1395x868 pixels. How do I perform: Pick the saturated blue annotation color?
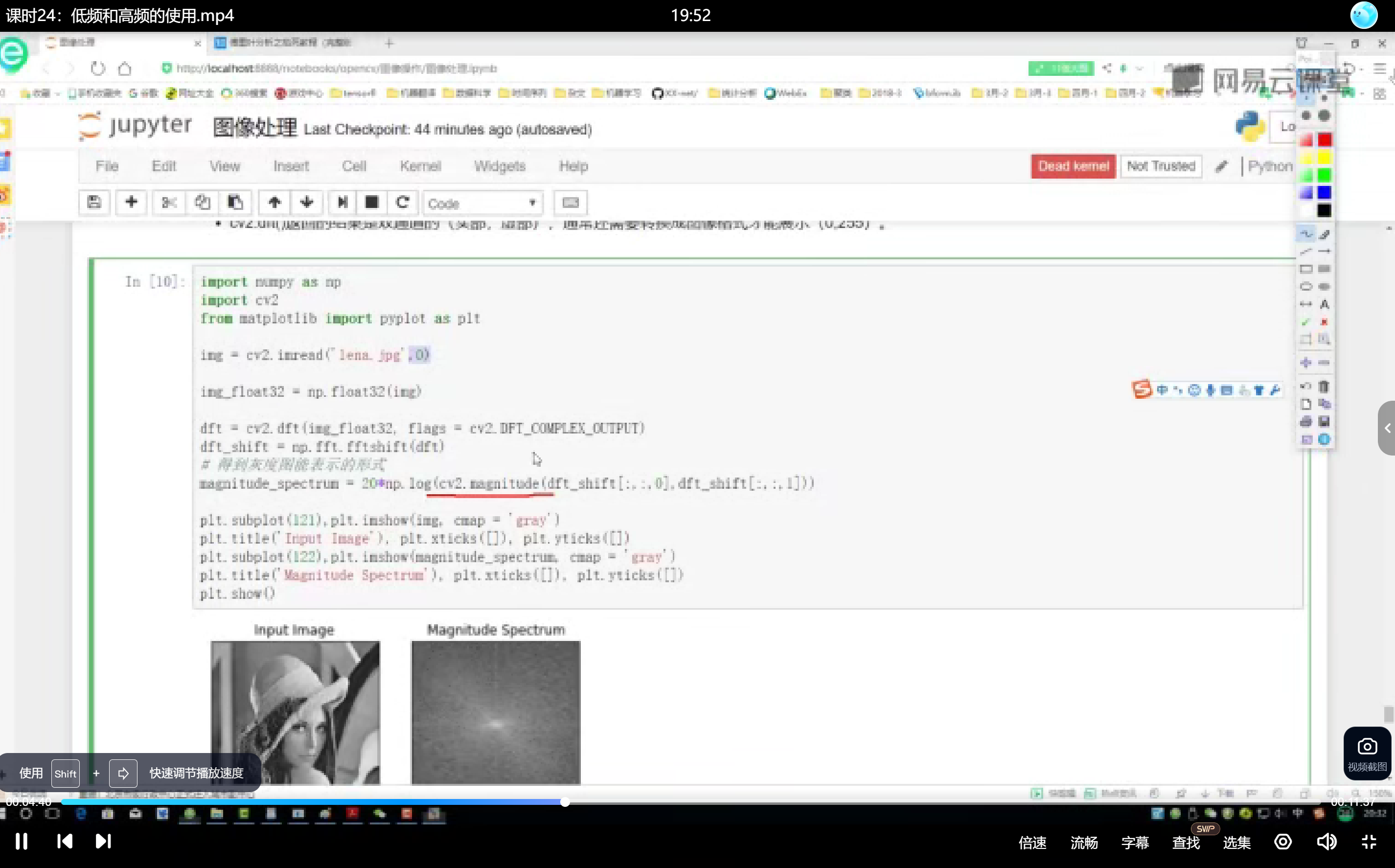[x=1325, y=192]
